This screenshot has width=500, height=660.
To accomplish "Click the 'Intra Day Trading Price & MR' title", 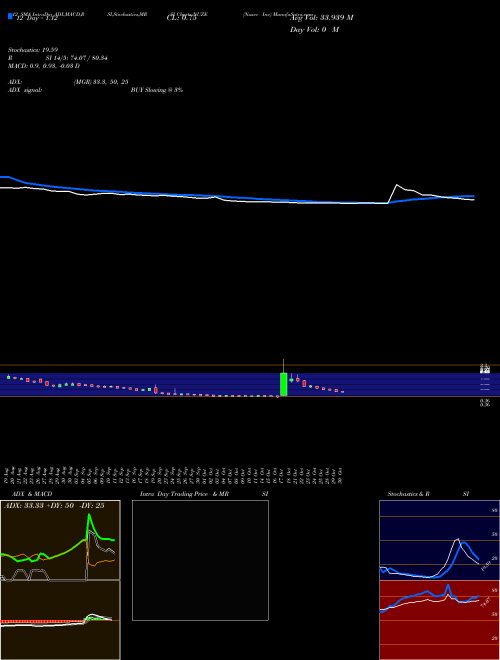I will 185,494.
